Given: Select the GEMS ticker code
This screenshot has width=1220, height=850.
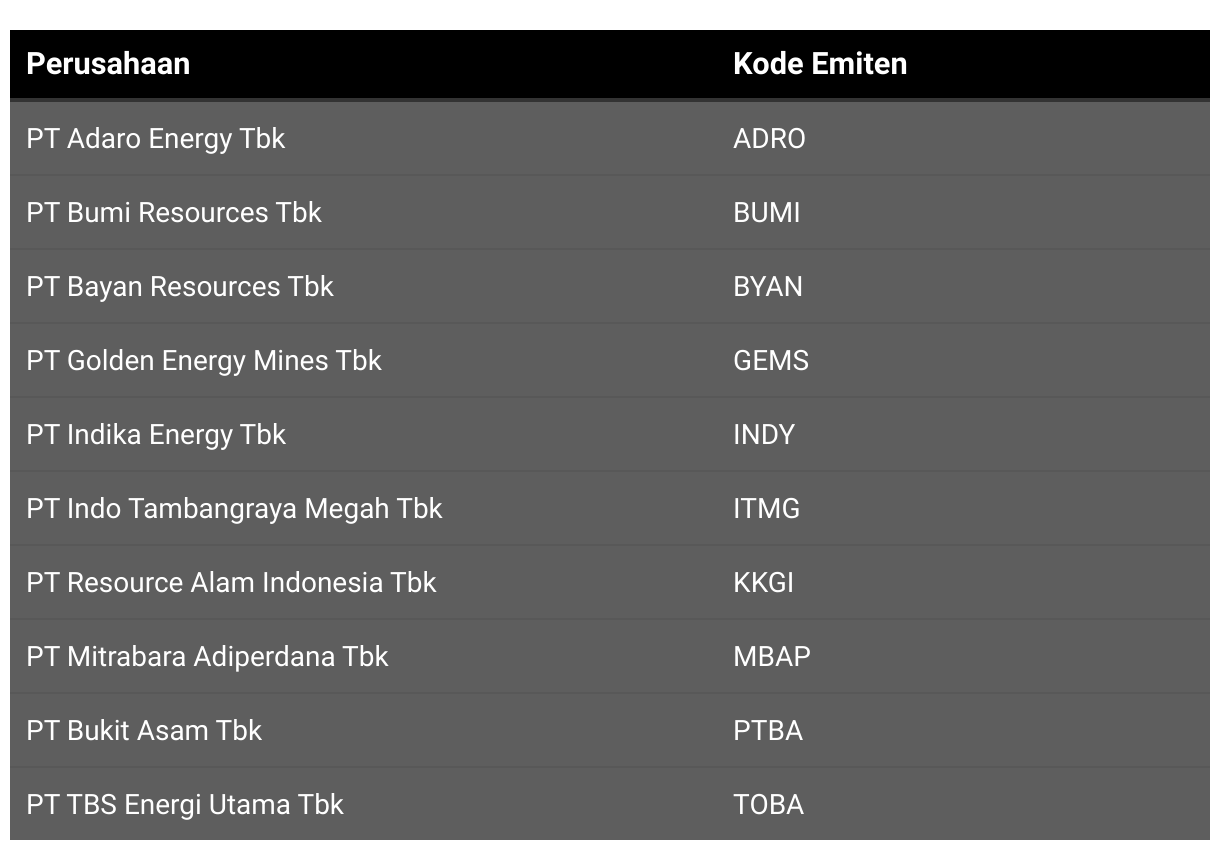Looking at the screenshot, I should [x=771, y=361].
